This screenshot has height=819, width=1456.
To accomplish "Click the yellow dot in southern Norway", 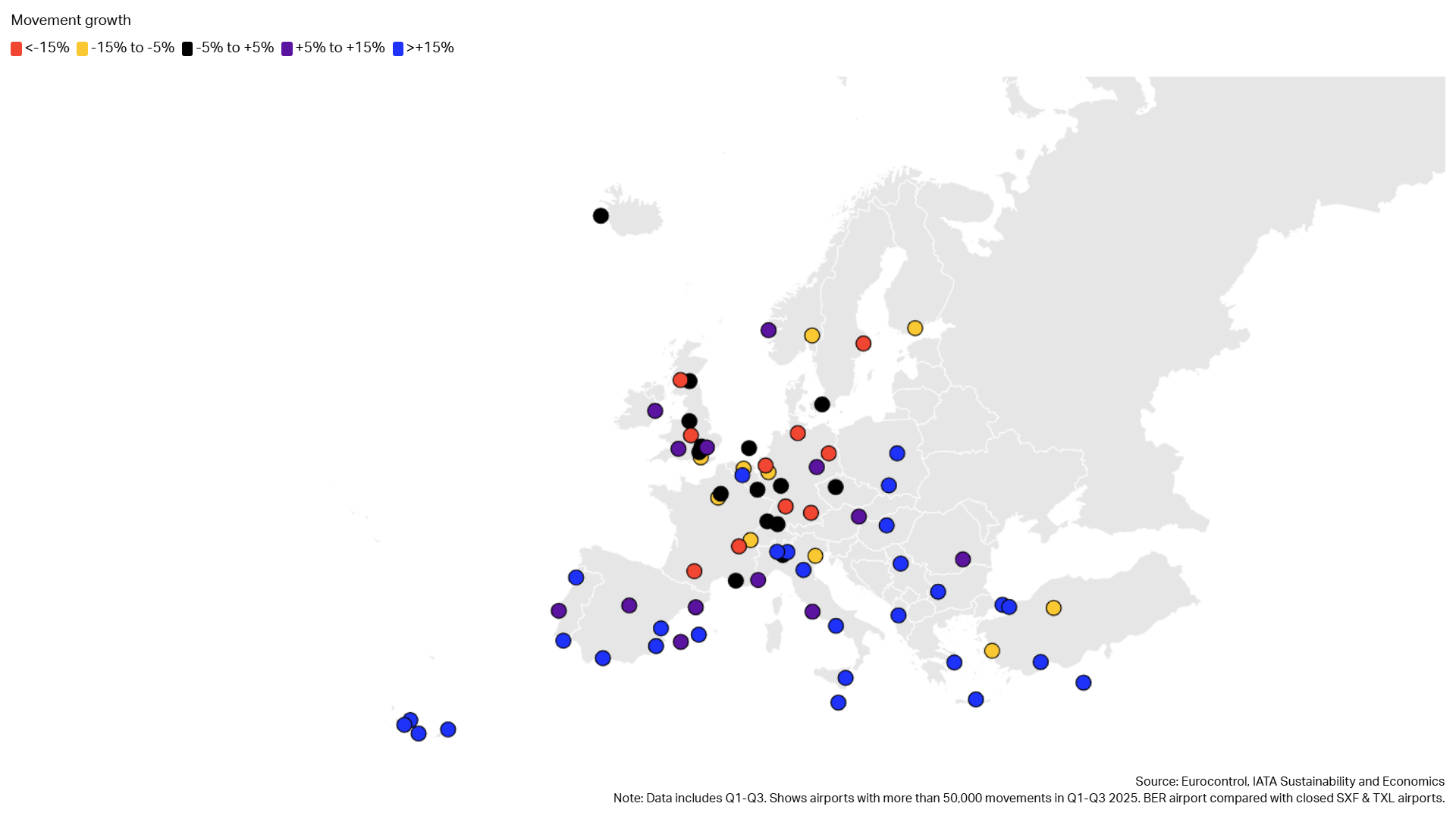I will click(812, 335).
